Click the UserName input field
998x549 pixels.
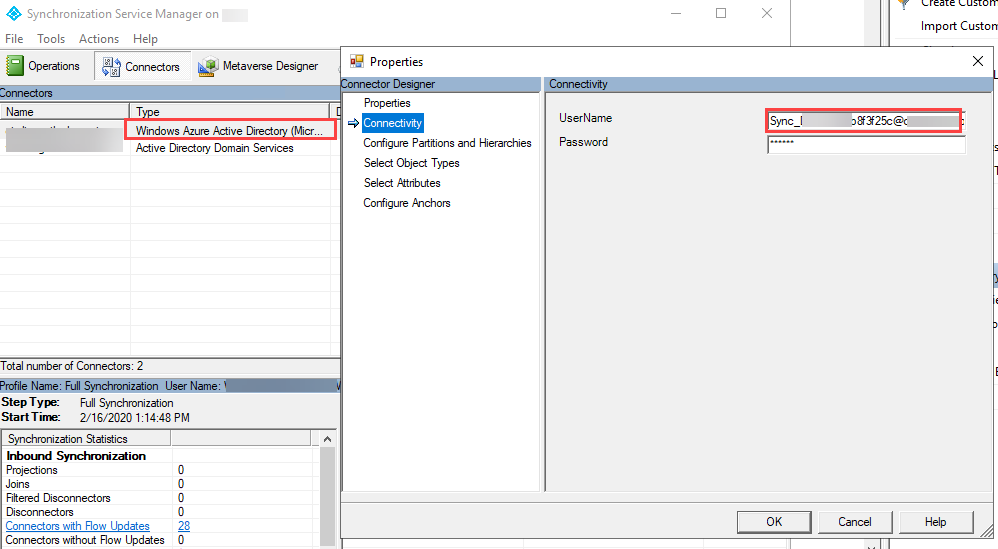pyautogui.click(x=866, y=121)
